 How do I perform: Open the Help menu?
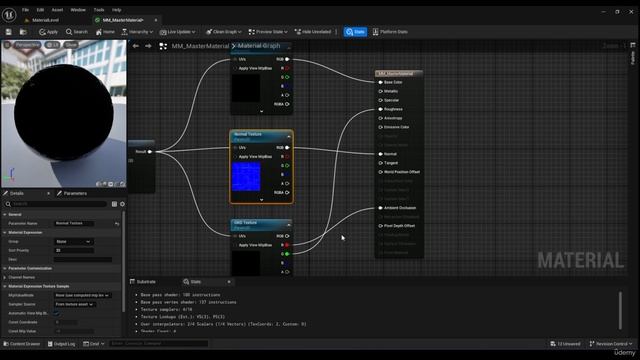tap(116, 10)
